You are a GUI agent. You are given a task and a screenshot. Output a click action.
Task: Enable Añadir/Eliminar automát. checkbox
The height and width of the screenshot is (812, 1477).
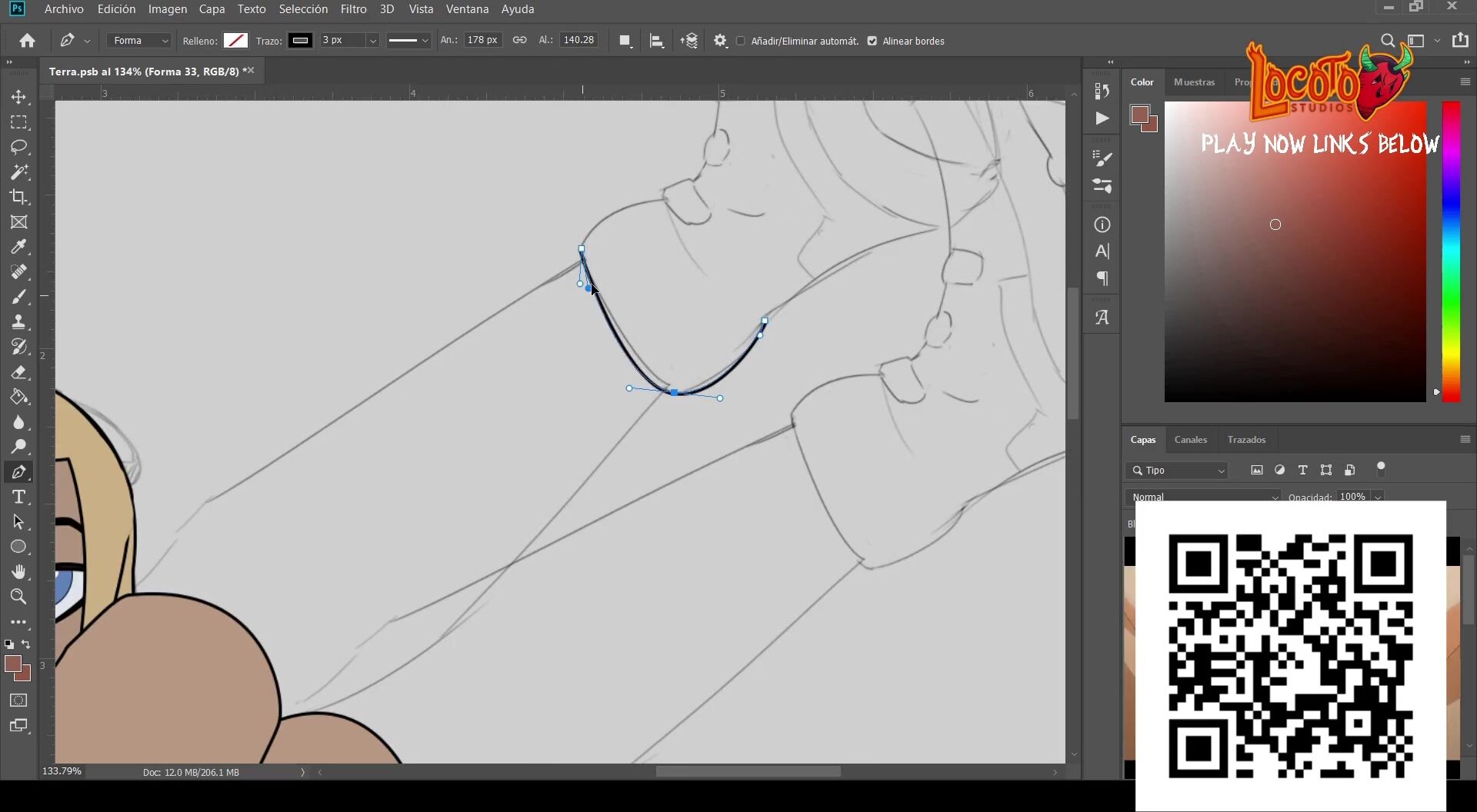point(741,41)
